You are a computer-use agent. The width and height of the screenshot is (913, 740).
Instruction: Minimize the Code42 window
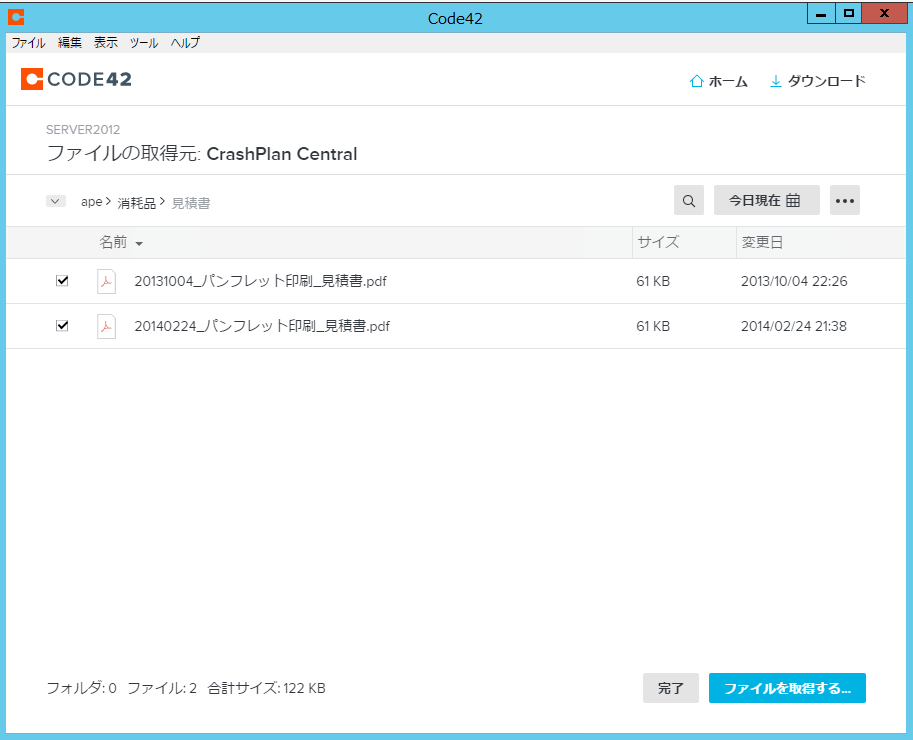(821, 14)
